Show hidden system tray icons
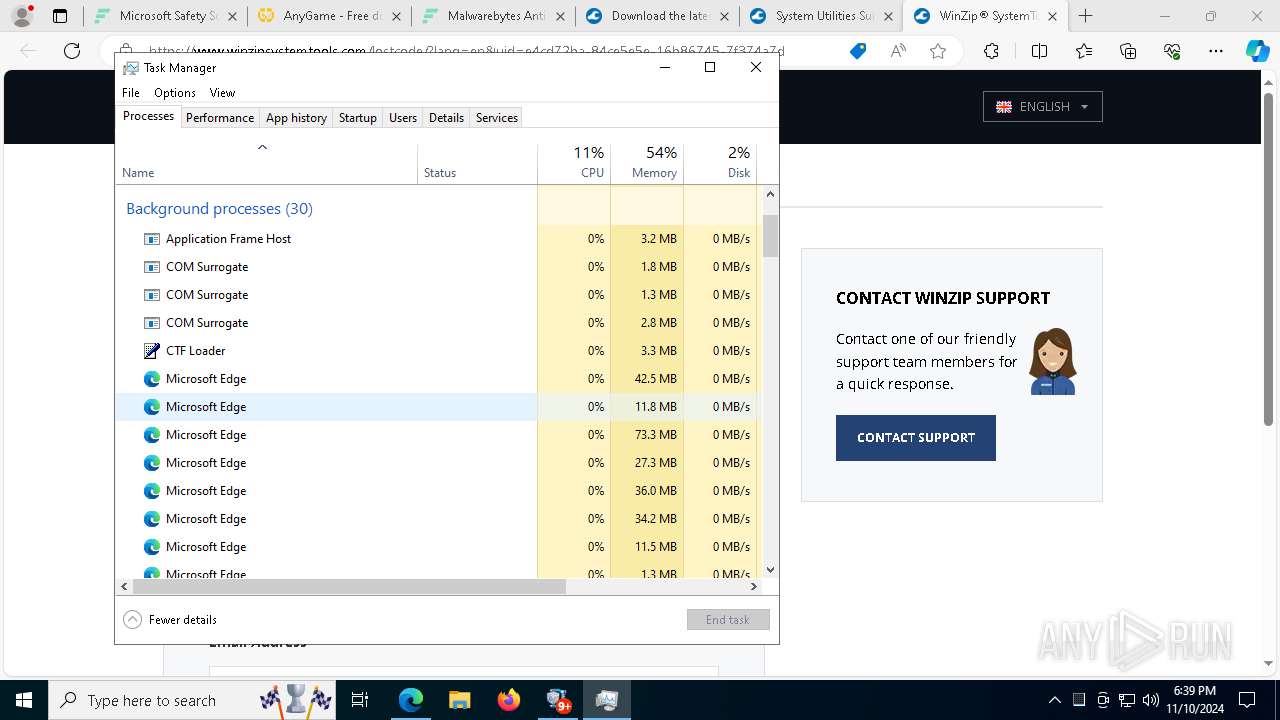 pos(1054,700)
